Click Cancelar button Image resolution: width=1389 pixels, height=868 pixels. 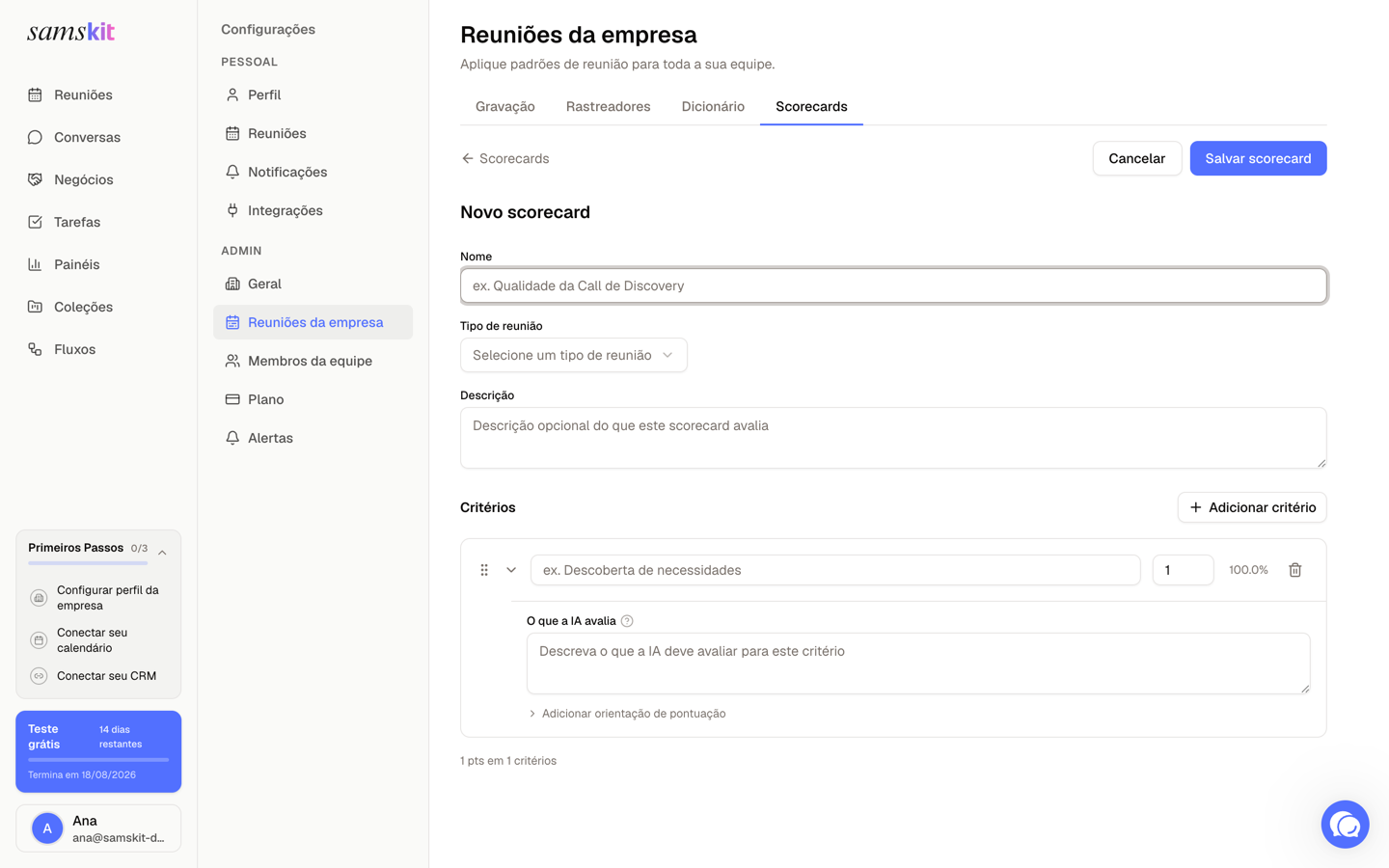click(1137, 158)
